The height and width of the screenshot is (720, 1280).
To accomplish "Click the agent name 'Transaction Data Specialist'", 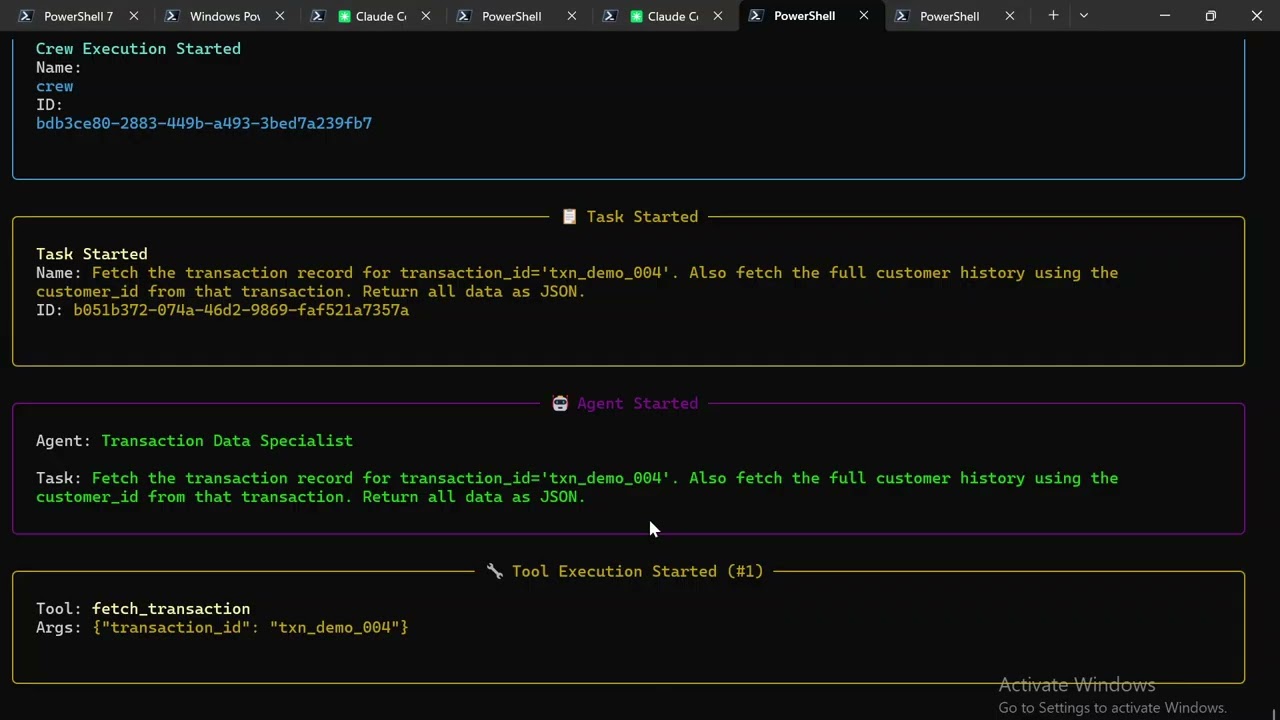I will click(x=227, y=441).
